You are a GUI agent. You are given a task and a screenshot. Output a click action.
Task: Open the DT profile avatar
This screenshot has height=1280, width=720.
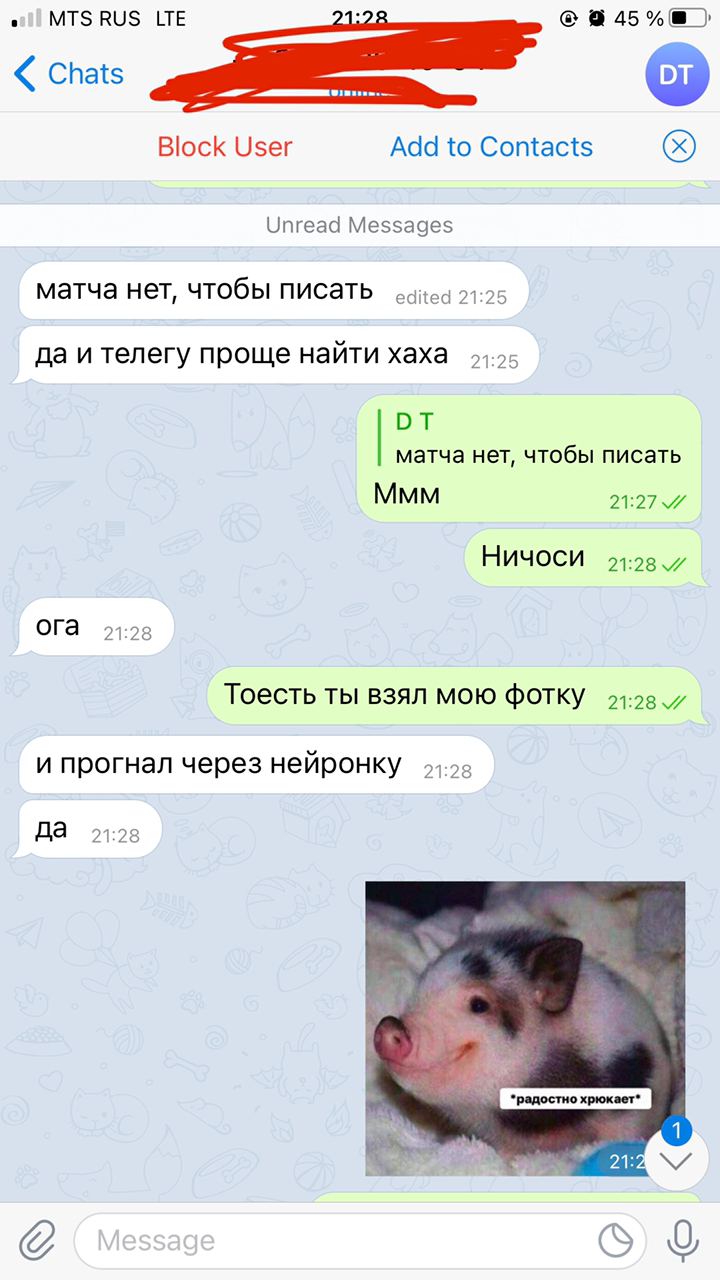pos(676,74)
